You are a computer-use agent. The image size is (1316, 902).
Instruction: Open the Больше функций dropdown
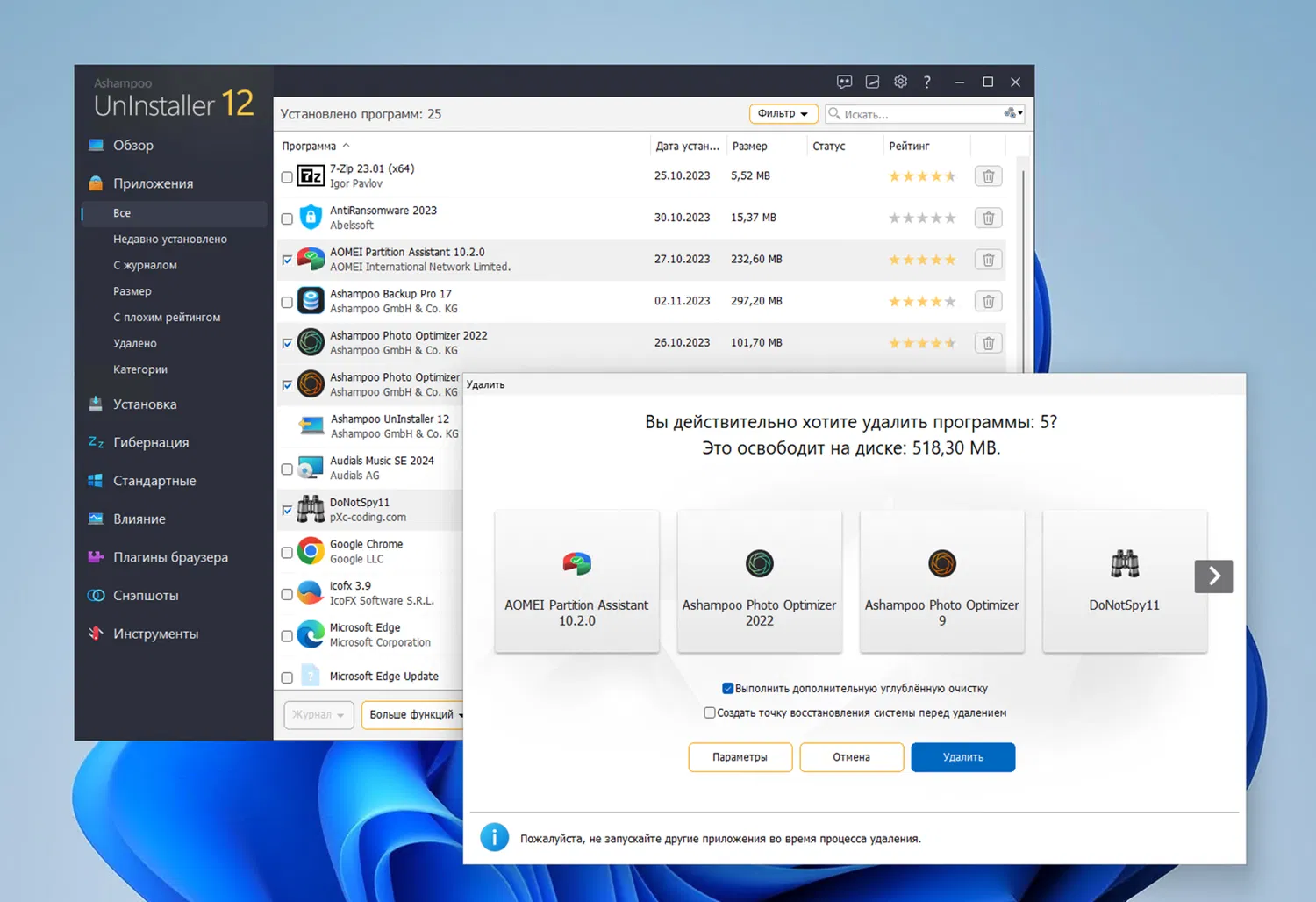coord(414,715)
